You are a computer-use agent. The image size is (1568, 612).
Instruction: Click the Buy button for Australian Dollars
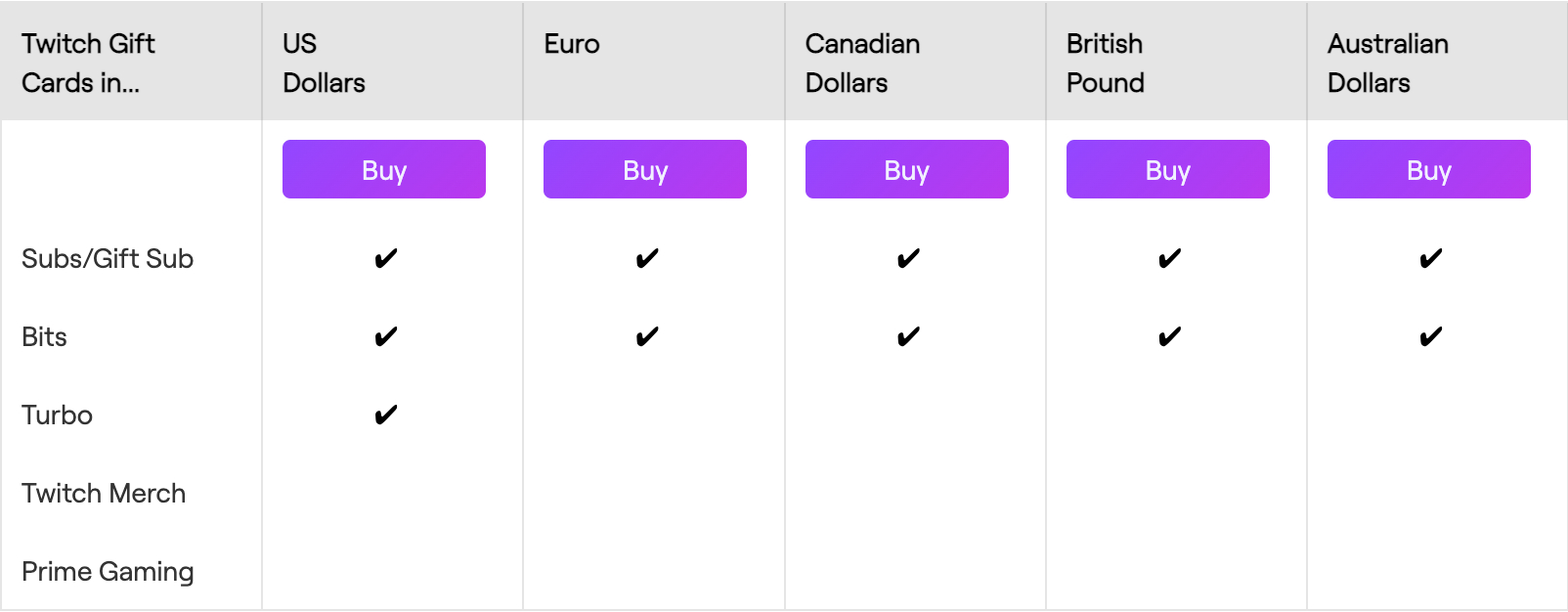(1429, 169)
